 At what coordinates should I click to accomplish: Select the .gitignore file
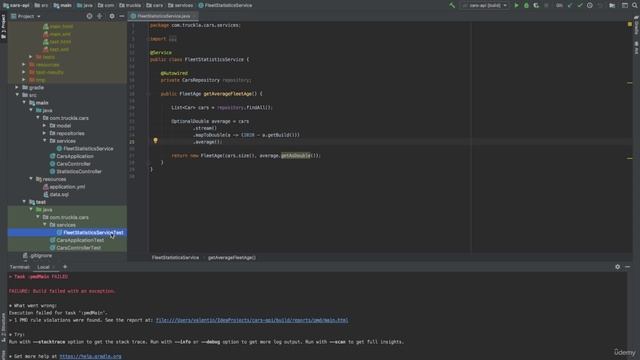[38, 256]
